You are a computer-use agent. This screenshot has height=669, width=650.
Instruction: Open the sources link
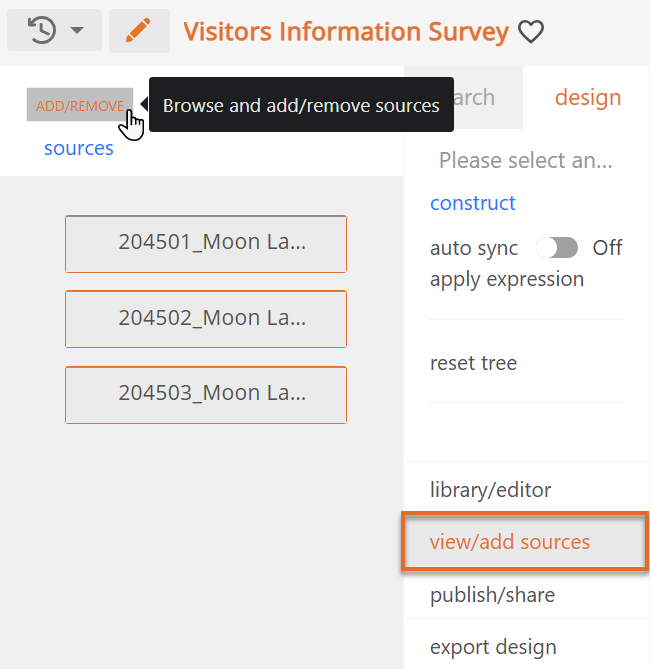(x=79, y=148)
